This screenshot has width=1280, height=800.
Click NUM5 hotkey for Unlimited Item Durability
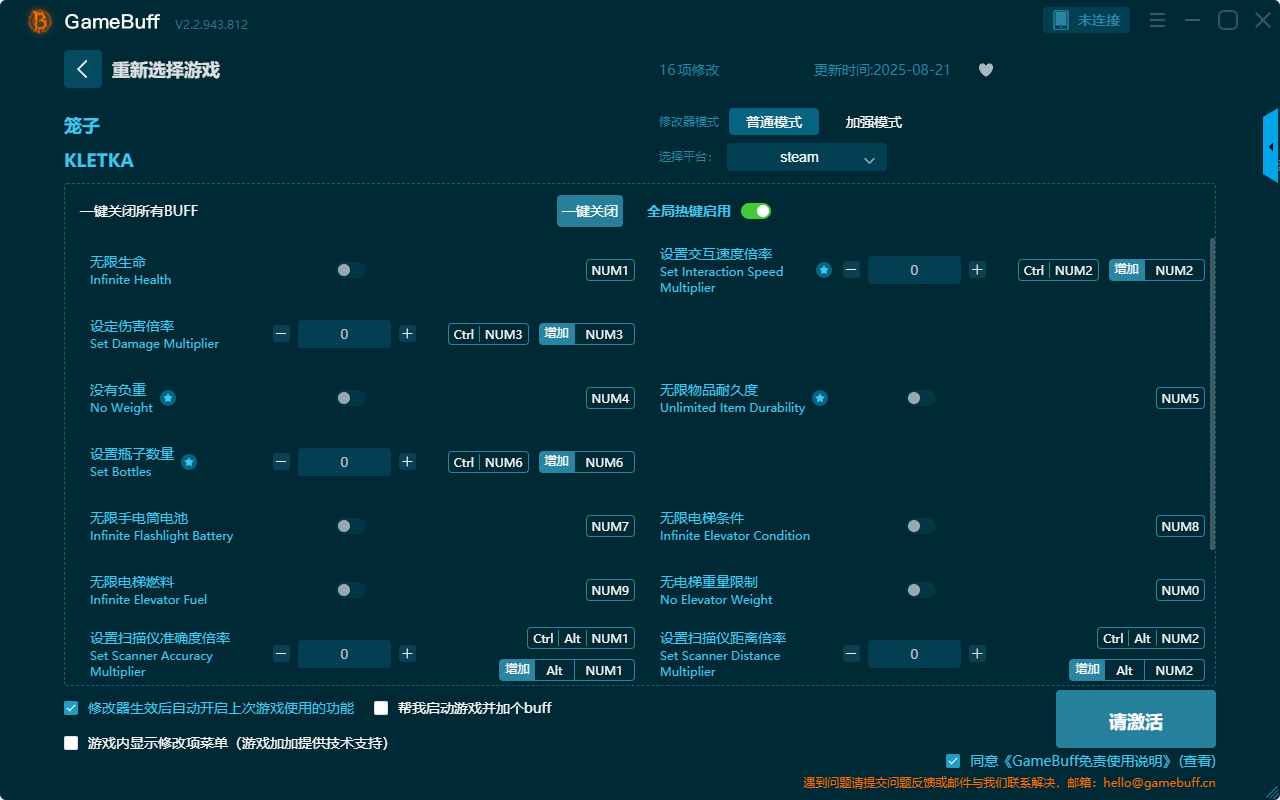pyautogui.click(x=1180, y=398)
